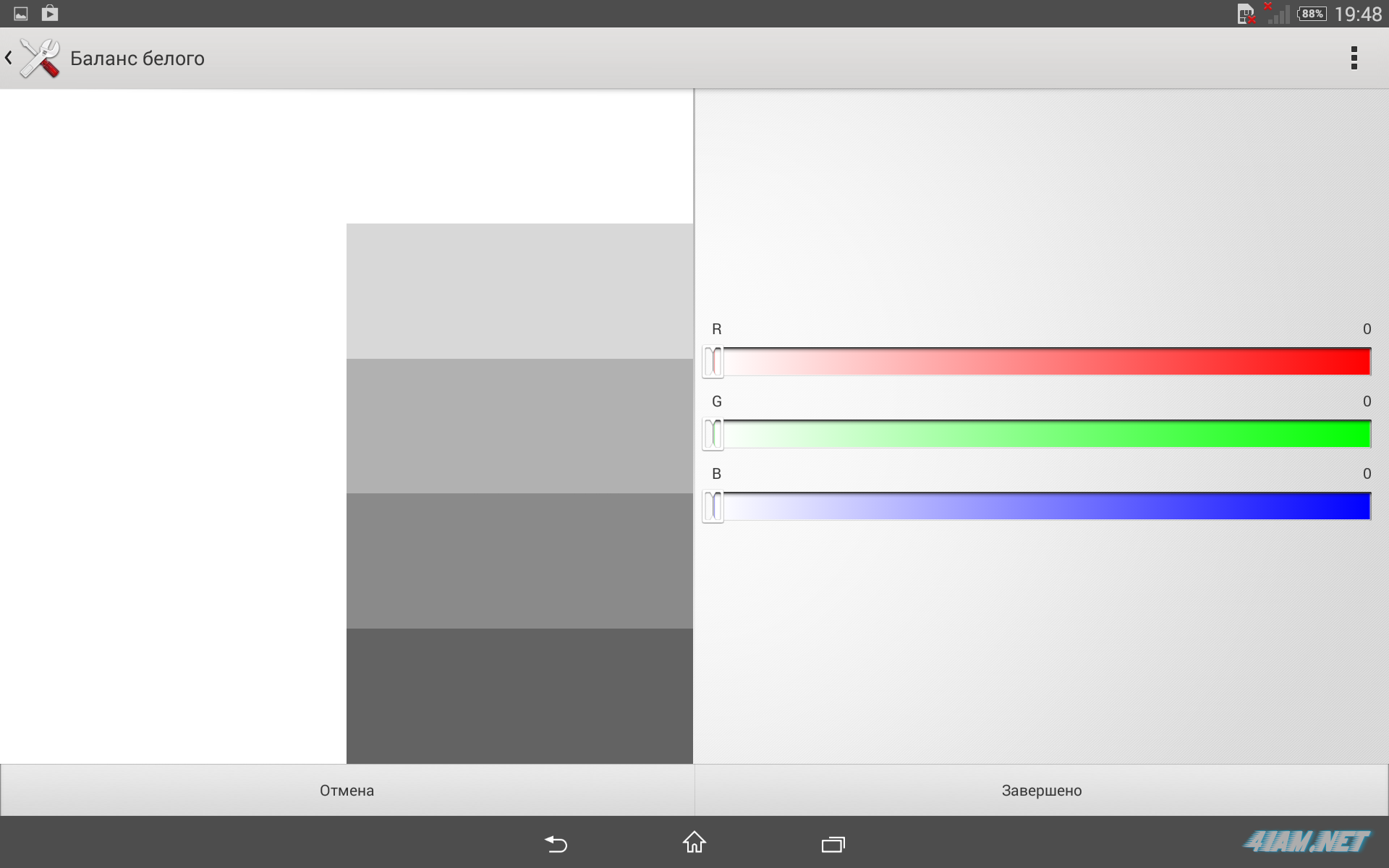1389x868 pixels.
Task: Tap the Баланс белого title text
Action: 137,59
